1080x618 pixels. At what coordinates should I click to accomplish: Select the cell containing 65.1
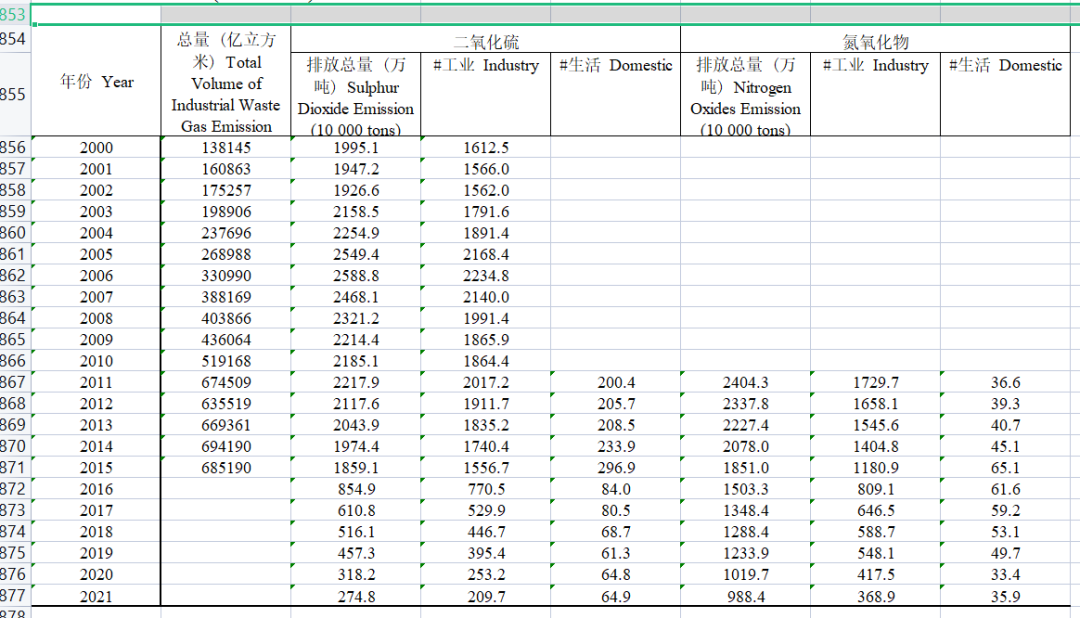pyautogui.click(x=1006, y=468)
